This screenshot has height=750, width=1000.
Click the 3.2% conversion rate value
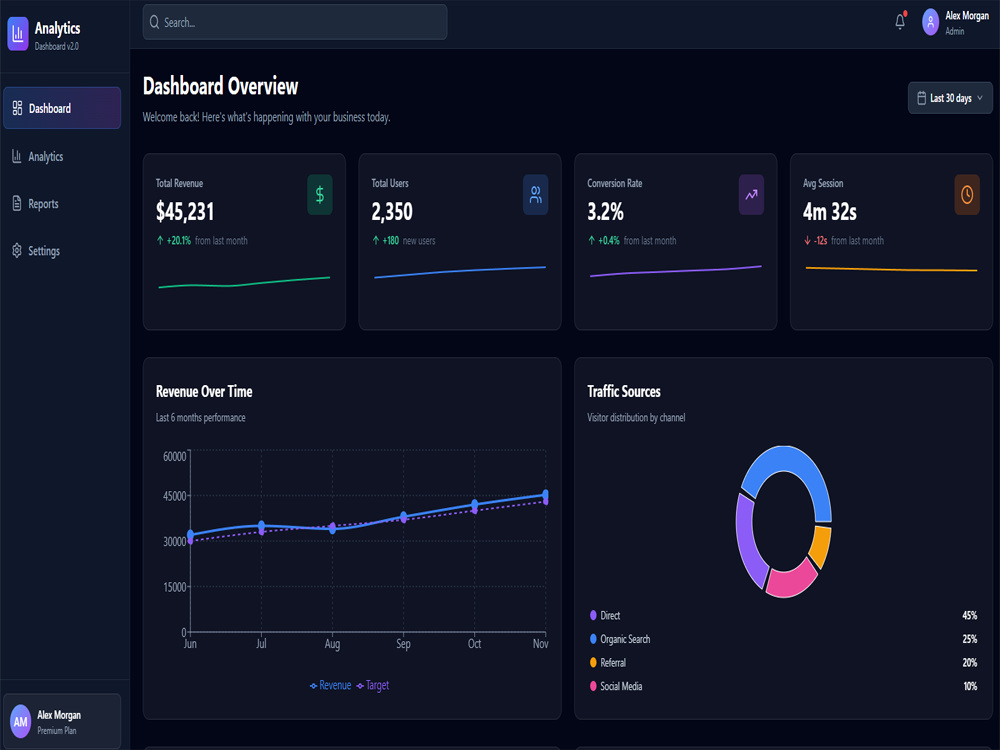[x=605, y=212]
